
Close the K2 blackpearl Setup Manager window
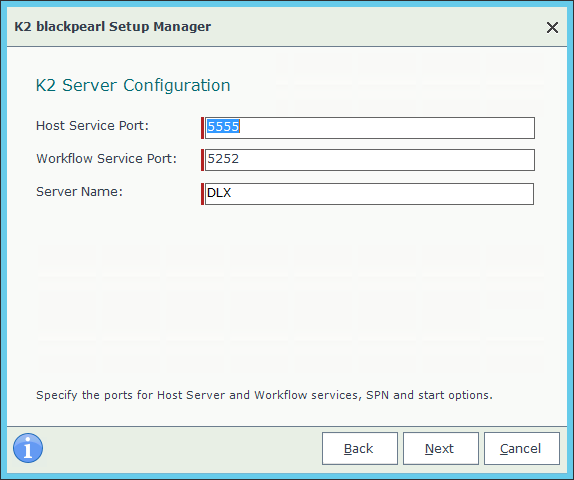pos(552,27)
